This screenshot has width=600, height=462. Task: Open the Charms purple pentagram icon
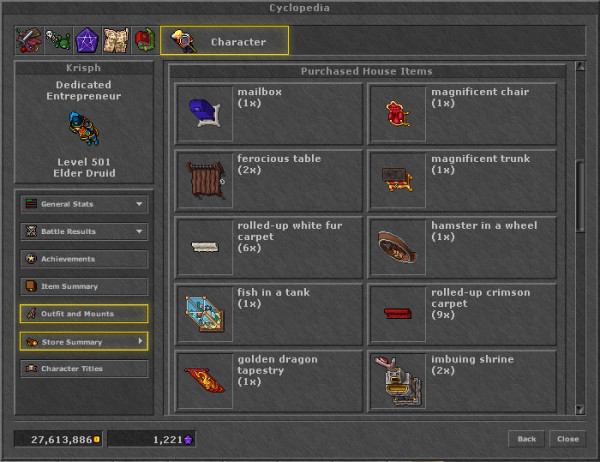coord(87,40)
